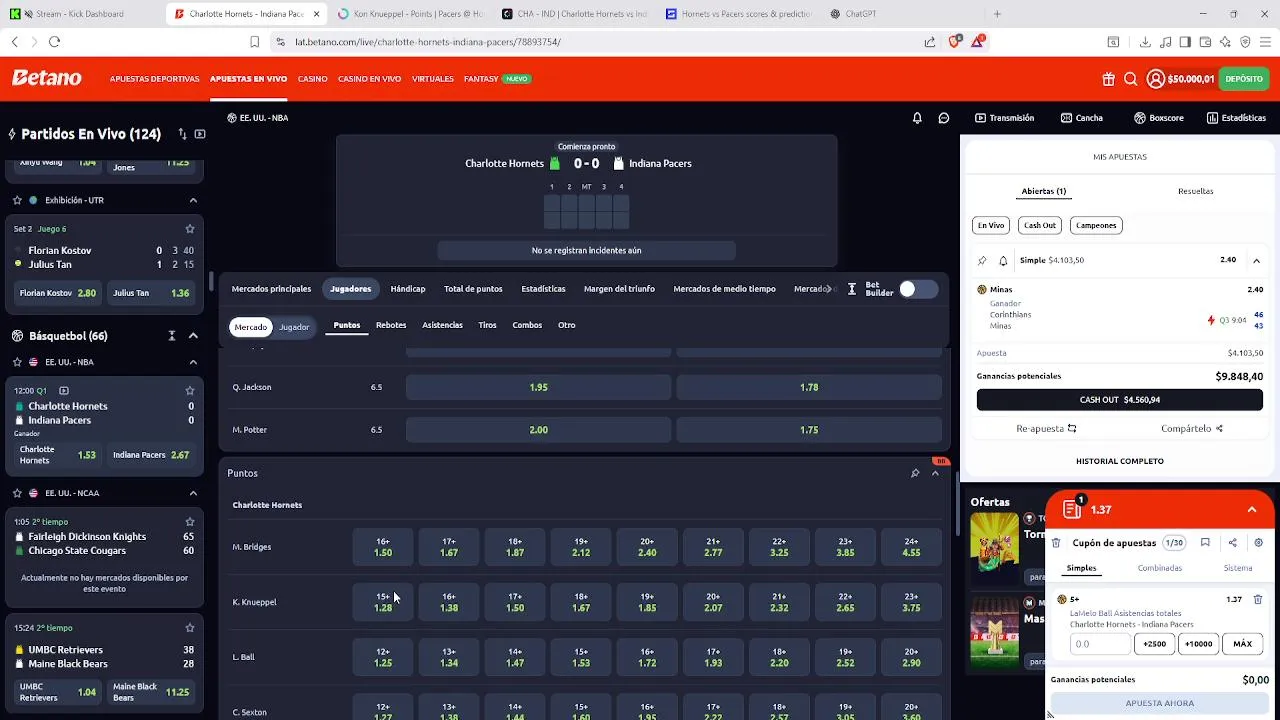This screenshot has height=720, width=1280.
Task: Collapse the Simple bet details chevron
Action: coord(1256,260)
